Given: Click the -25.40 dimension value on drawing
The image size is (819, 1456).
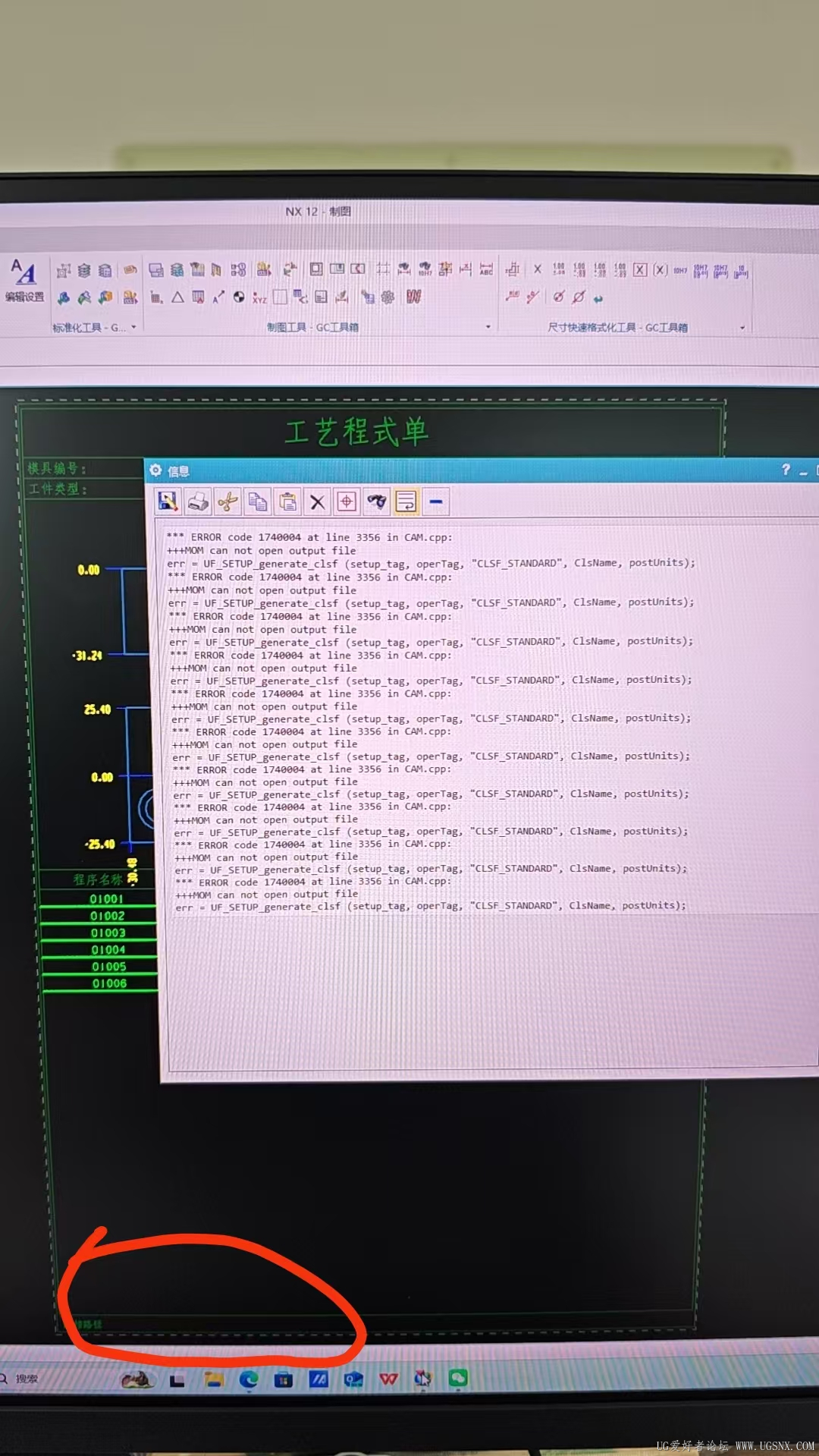Looking at the screenshot, I should 100,844.
